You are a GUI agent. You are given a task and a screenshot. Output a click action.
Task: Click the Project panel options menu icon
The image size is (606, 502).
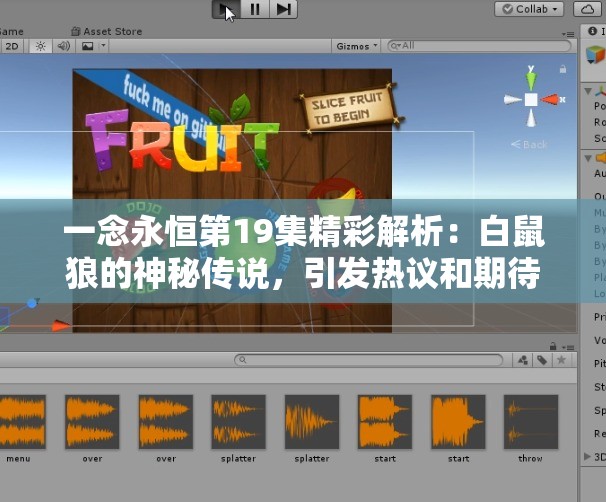tap(568, 347)
